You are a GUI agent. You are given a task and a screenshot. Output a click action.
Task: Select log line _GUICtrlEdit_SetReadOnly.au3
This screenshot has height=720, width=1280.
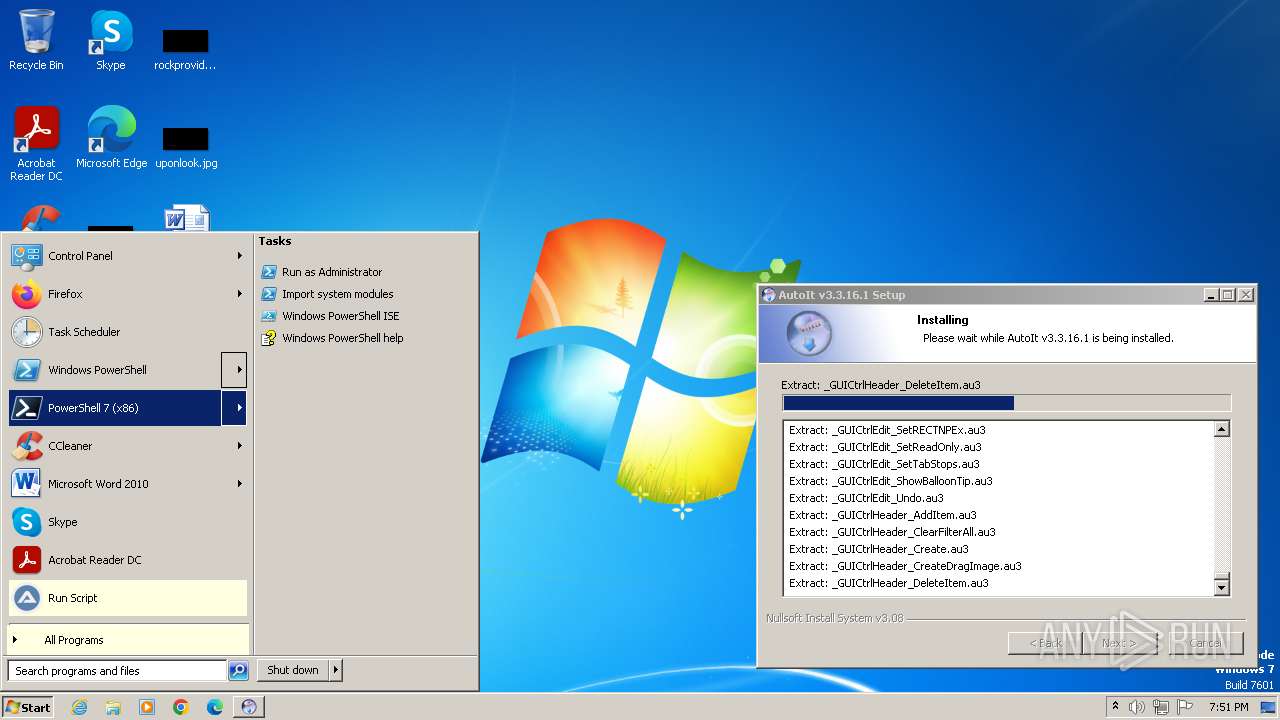pos(885,447)
